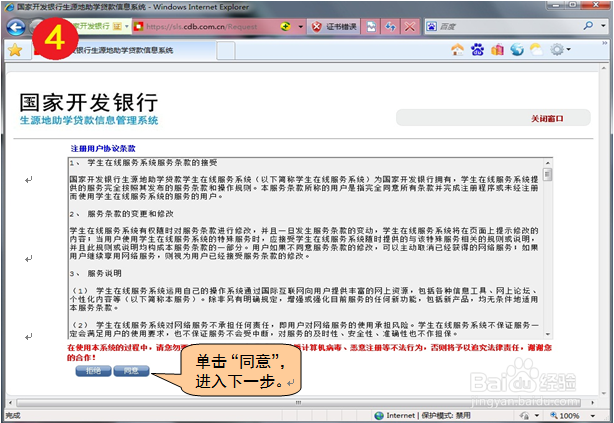Click the 注册用户协议条款 heading
The height and width of the screenshot is (423, 614).
pyautogui.click(x=103, y=148)
